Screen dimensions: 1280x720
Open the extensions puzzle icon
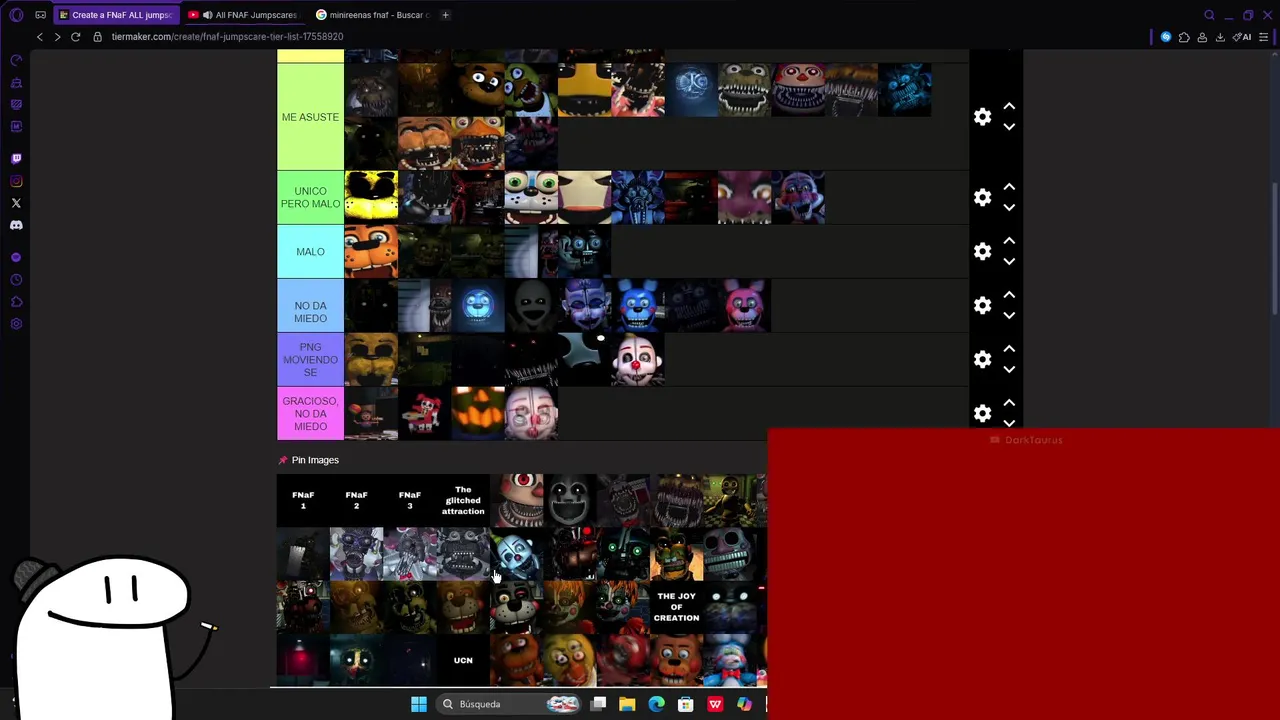1184,37
